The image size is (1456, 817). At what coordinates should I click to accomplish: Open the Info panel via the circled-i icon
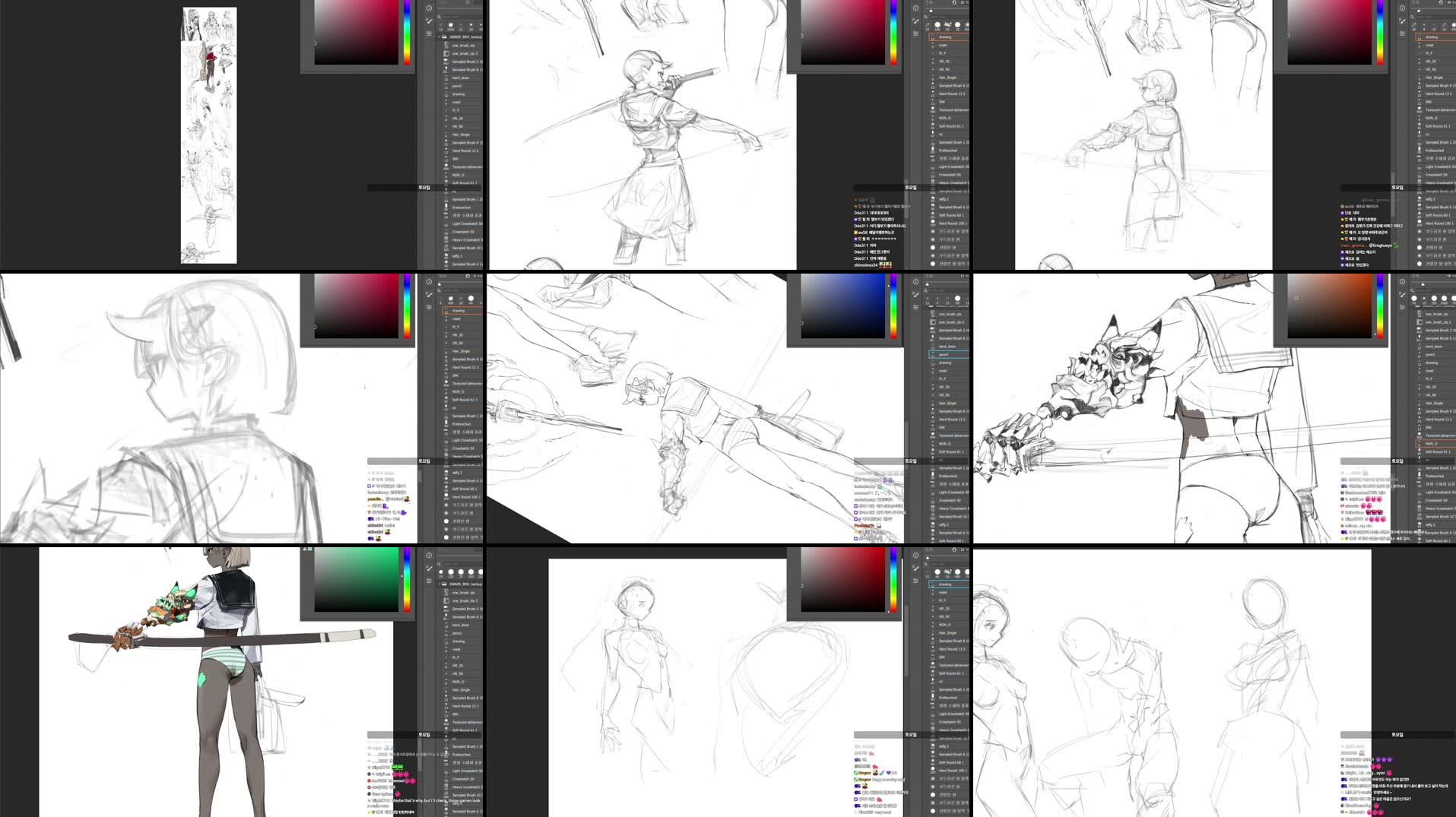click(429, 8)
